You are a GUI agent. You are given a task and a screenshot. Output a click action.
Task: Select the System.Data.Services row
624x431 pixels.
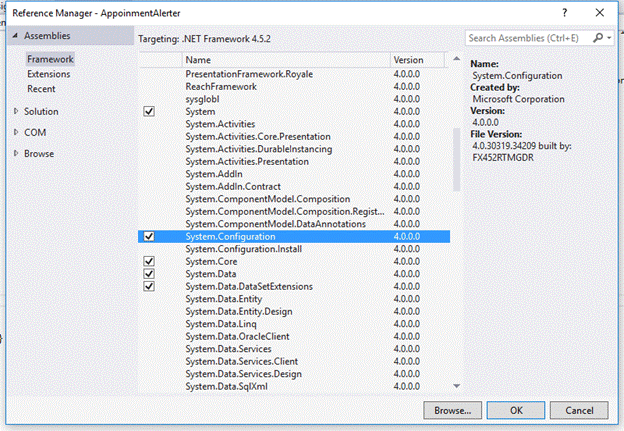294,349
